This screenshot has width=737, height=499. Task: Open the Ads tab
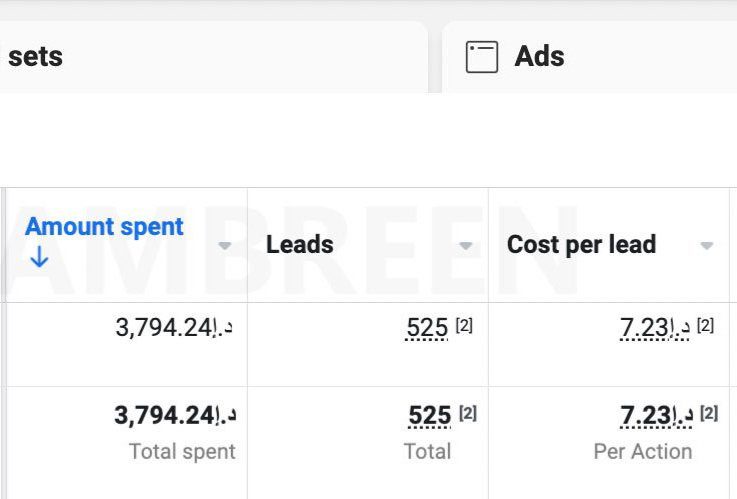click(539, 57)
